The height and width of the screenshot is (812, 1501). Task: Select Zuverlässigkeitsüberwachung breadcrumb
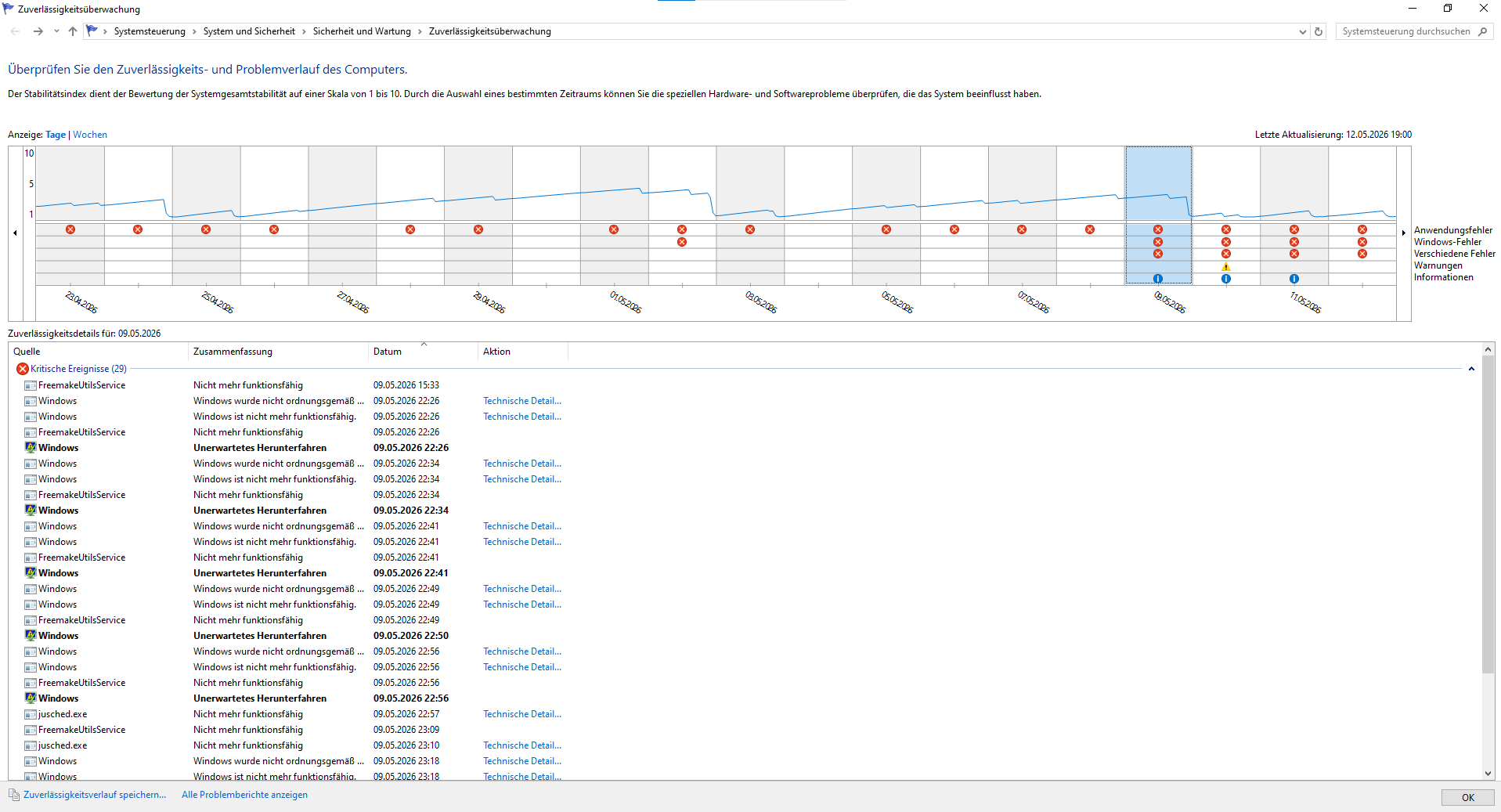coord(490,31)
